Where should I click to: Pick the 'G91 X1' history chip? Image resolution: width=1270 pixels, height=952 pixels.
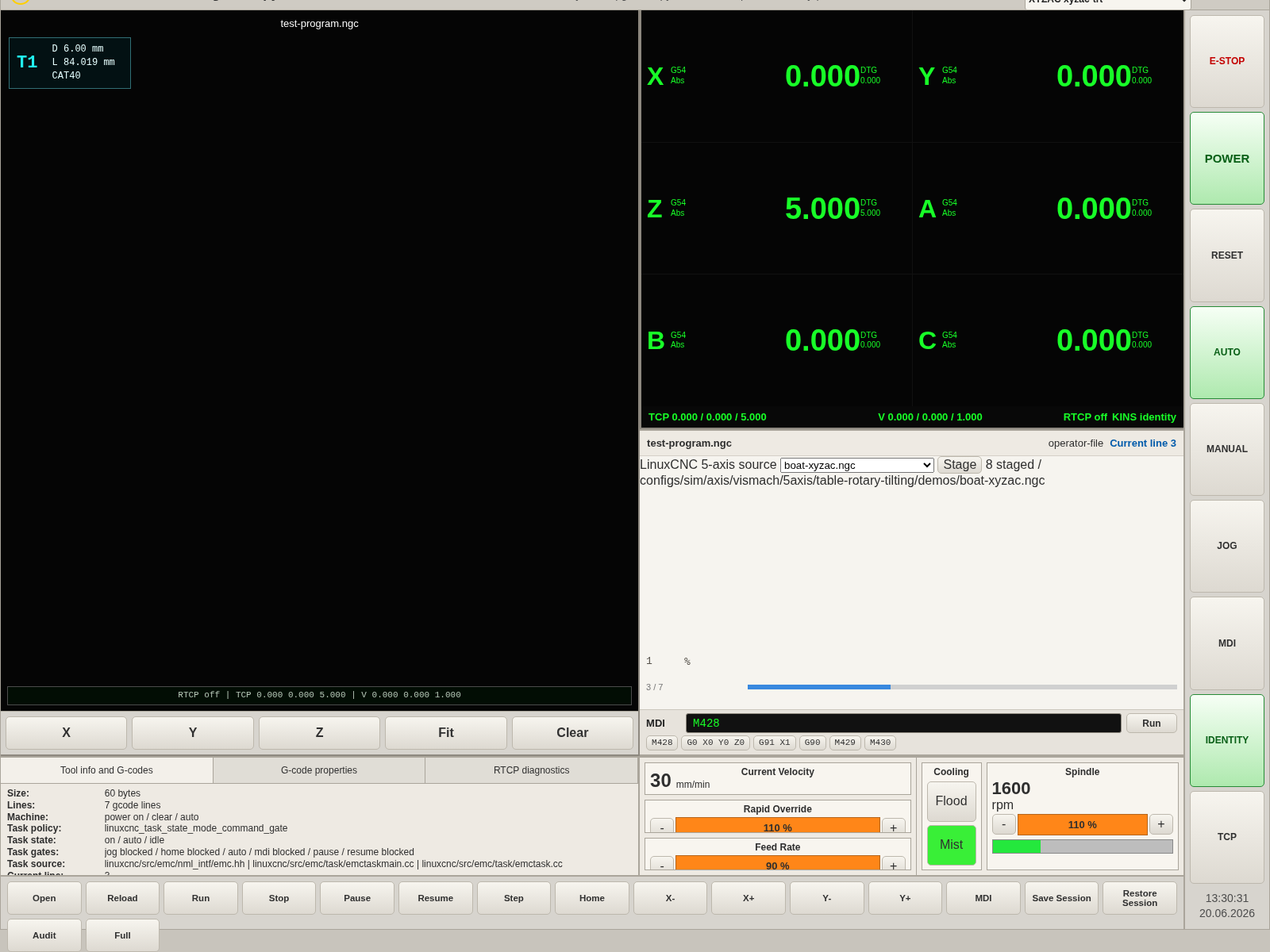point(774,743)
